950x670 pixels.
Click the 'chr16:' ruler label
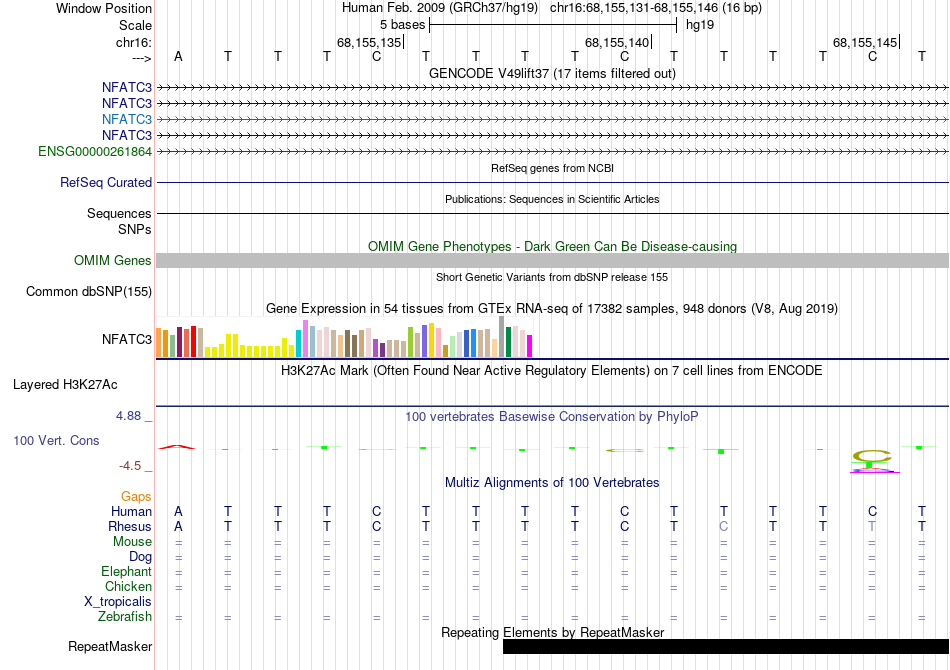point(134,42)
